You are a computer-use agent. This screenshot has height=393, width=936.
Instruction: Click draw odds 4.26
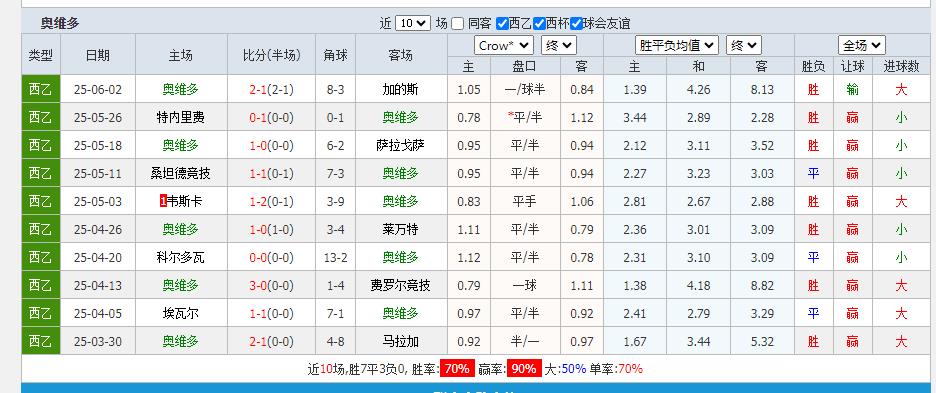(698, 90)
